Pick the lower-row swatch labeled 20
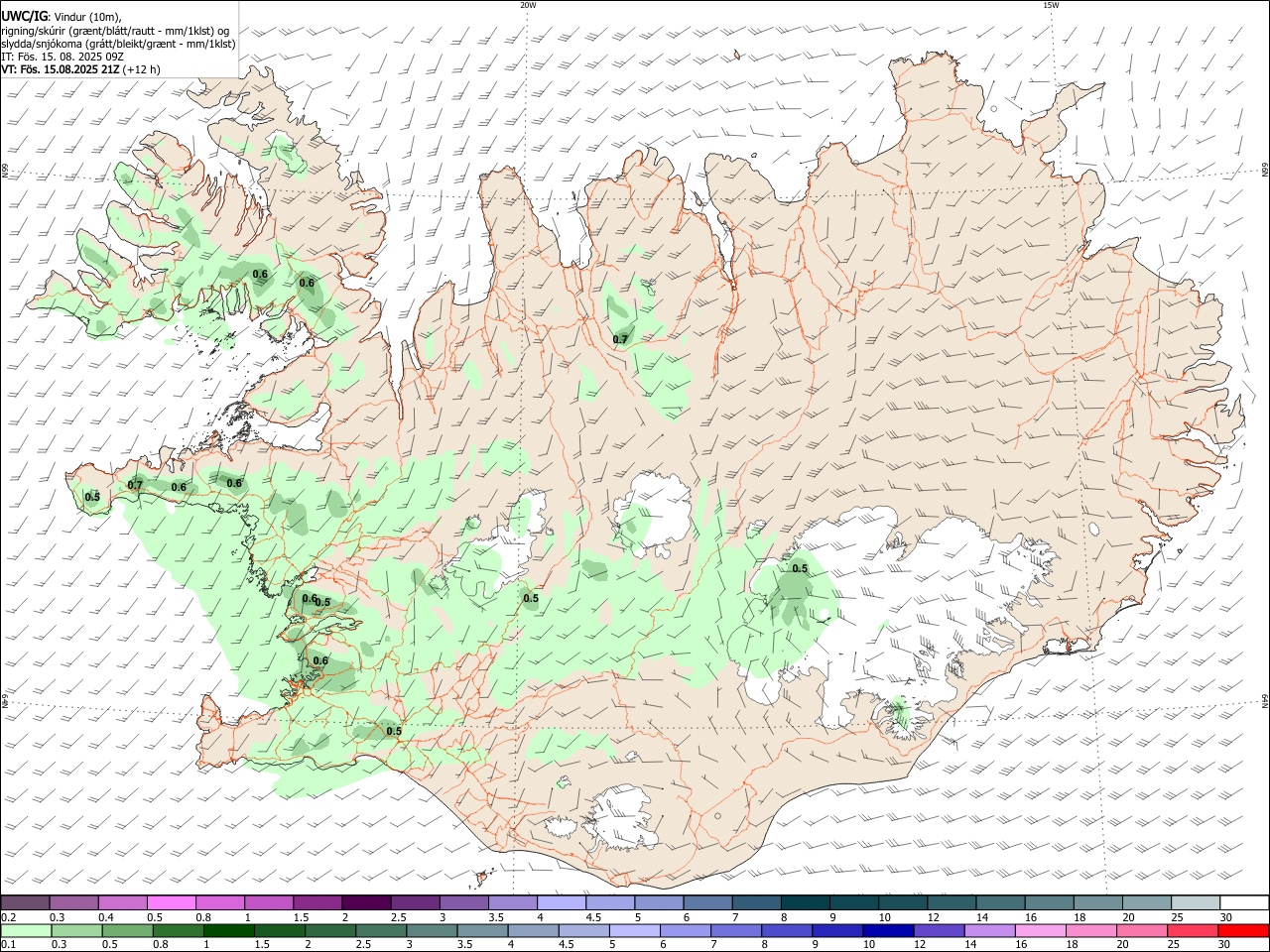This screenshot has width=1270, height=952. (1140, 930)
